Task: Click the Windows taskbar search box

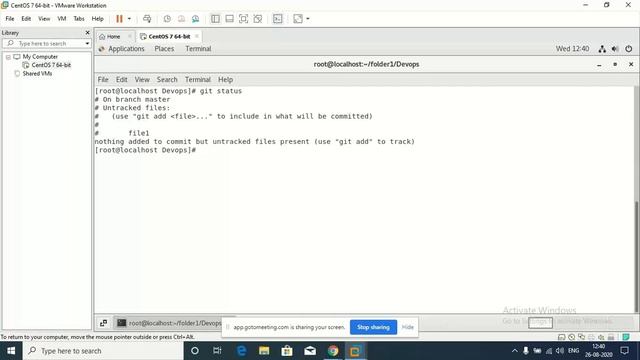Action: [103, 351]
